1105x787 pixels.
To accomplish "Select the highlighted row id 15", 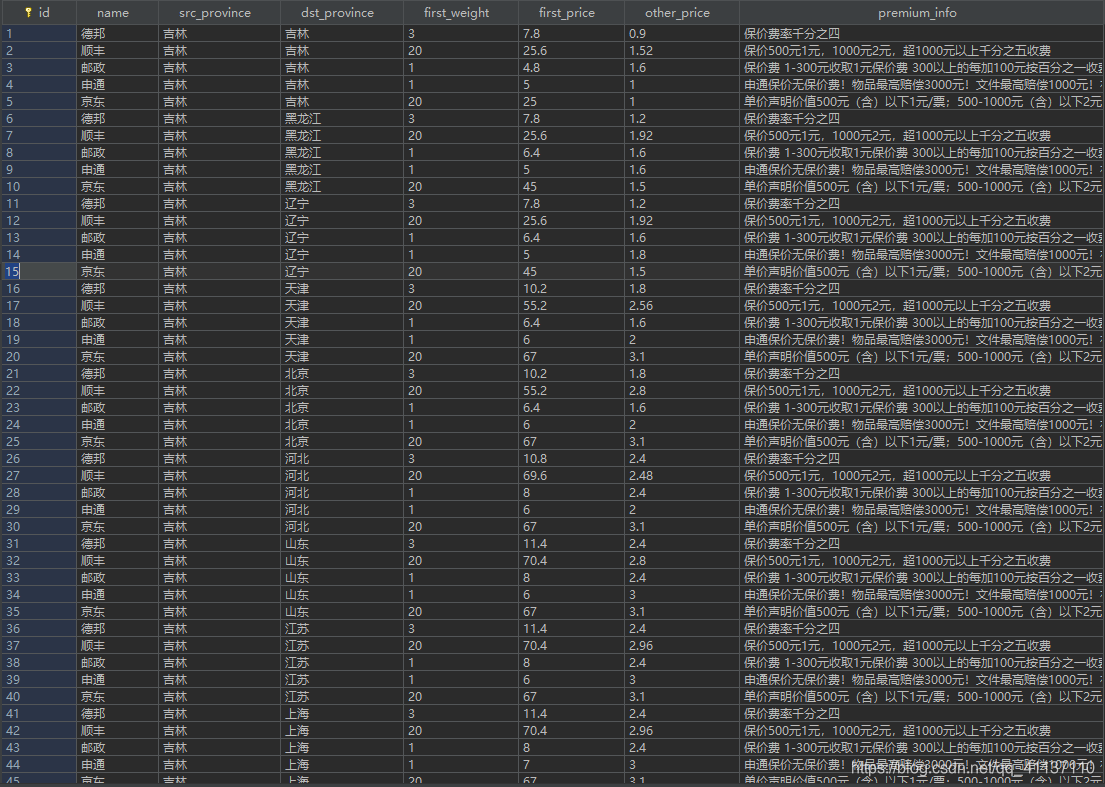I will [x=39, y=272].
